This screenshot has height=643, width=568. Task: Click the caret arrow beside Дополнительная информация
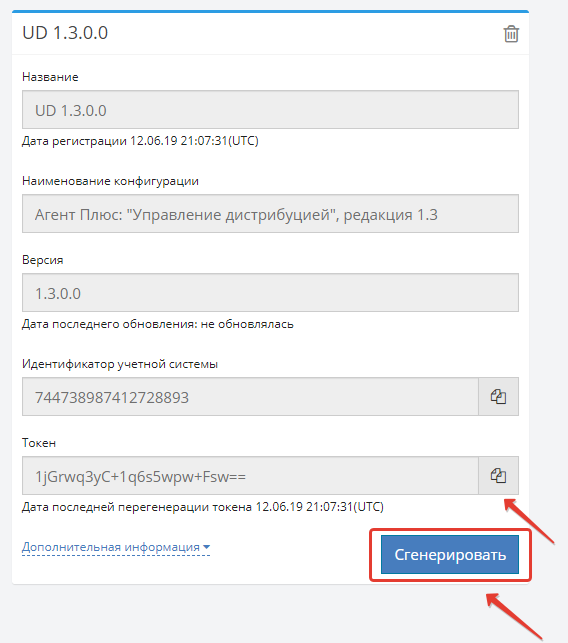point(206,547)
